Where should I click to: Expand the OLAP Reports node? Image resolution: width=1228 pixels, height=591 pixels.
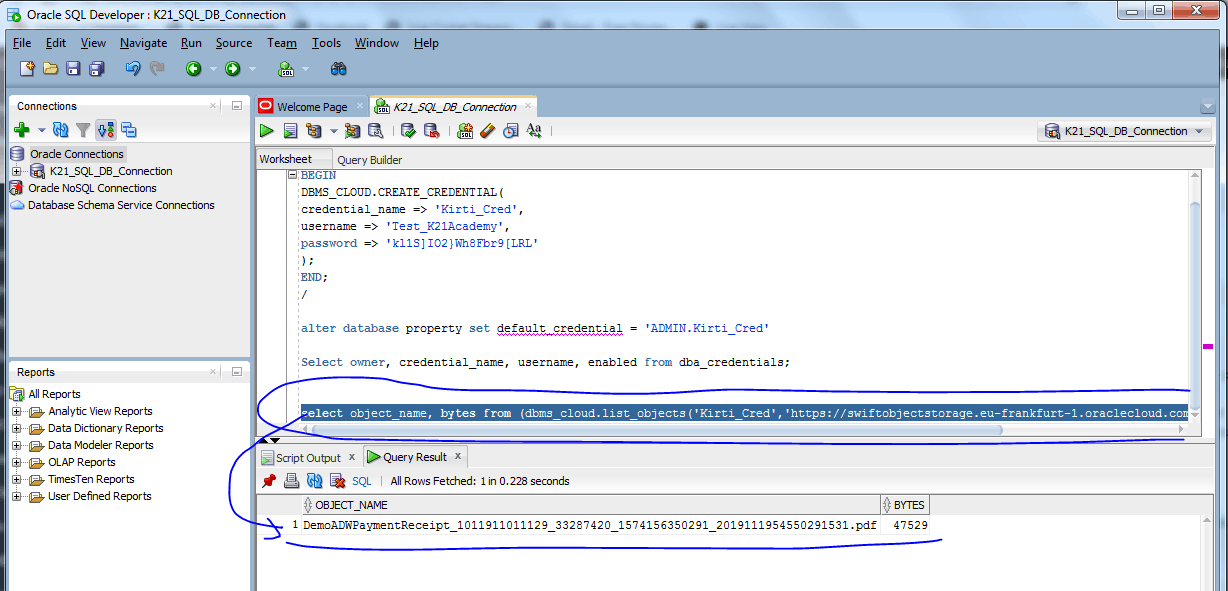(x=16, y=462)
